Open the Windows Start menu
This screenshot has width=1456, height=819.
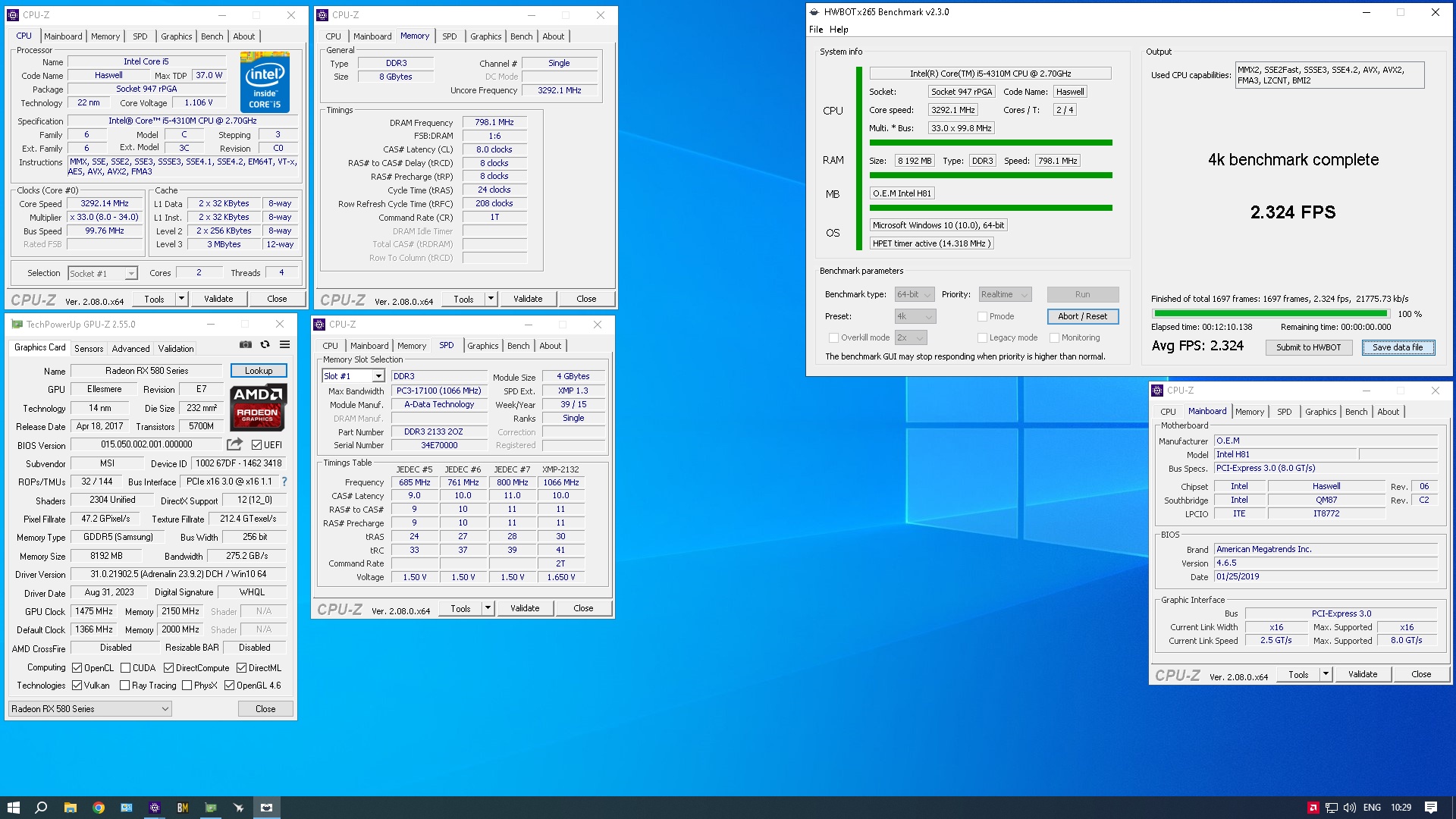(x=13, y=808)
